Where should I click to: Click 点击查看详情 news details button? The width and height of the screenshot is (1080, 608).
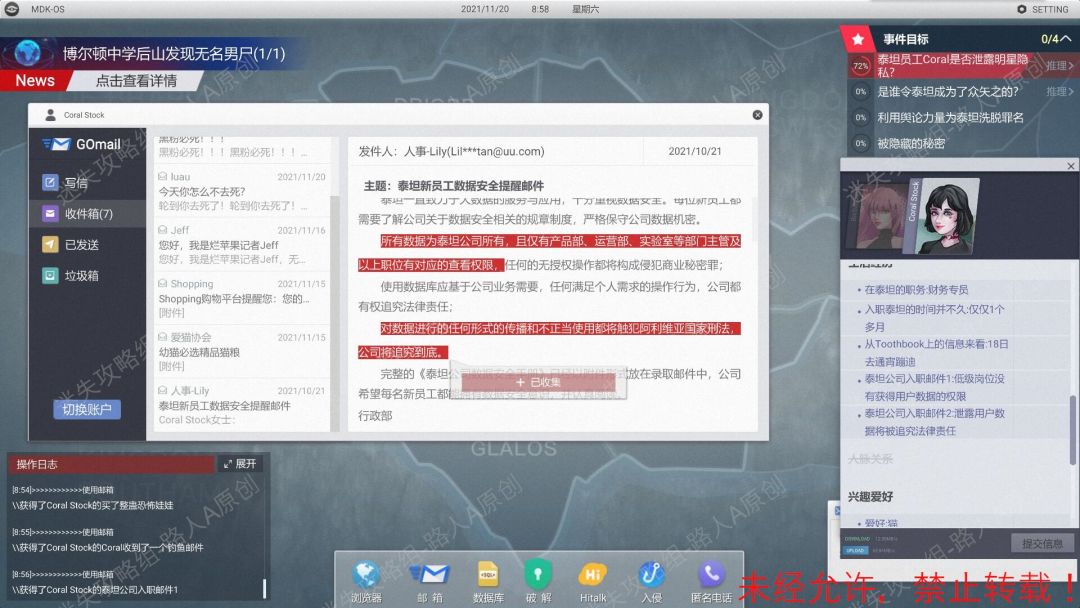(x=136, y=81)
